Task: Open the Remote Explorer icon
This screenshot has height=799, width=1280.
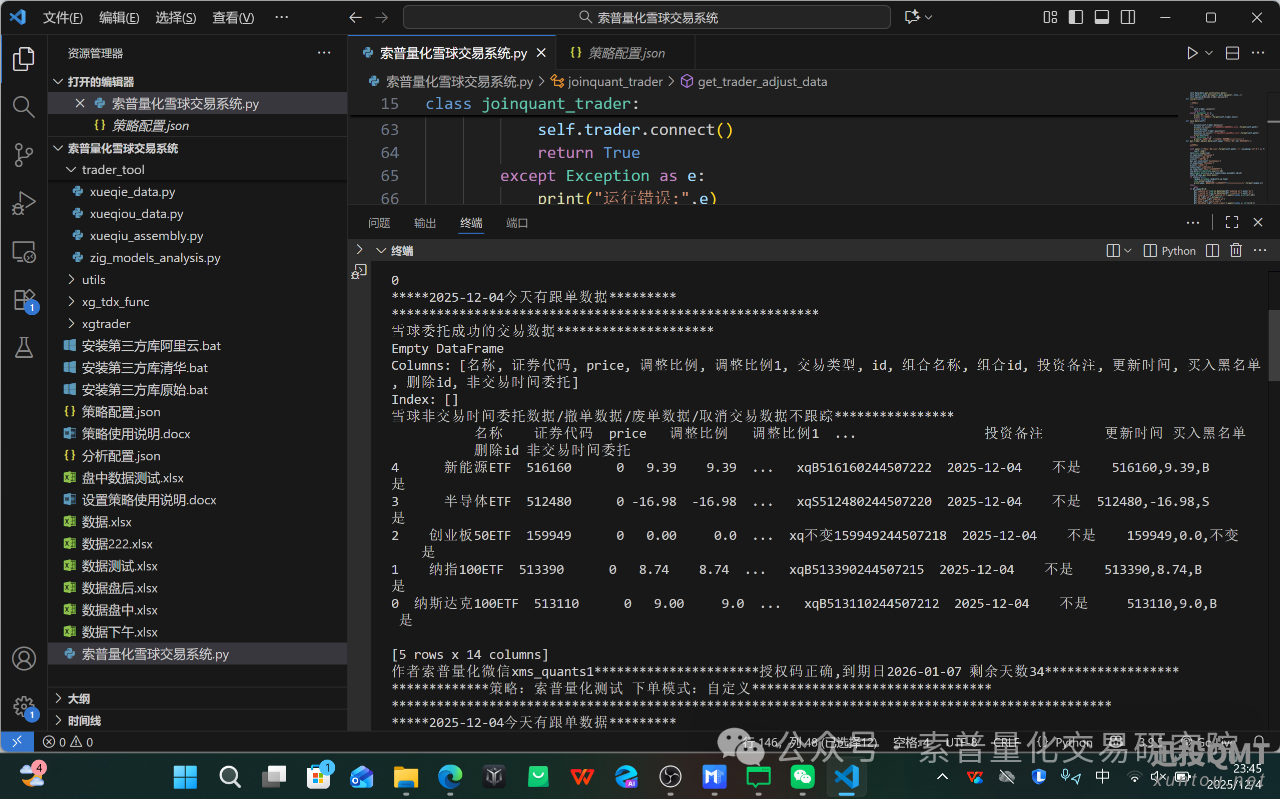Action: click(23, 251)
